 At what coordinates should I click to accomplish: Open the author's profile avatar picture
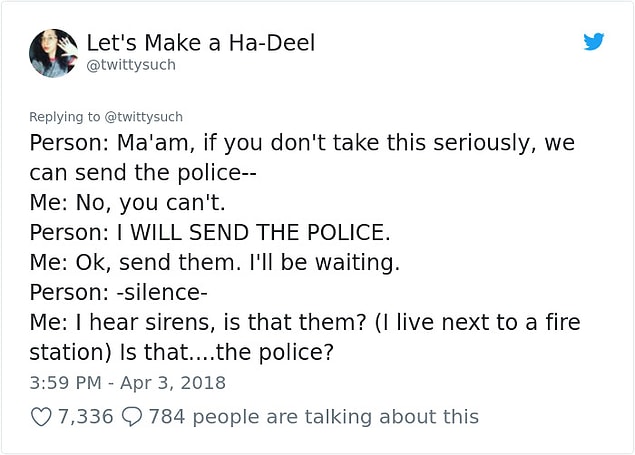tap(53, 53)
